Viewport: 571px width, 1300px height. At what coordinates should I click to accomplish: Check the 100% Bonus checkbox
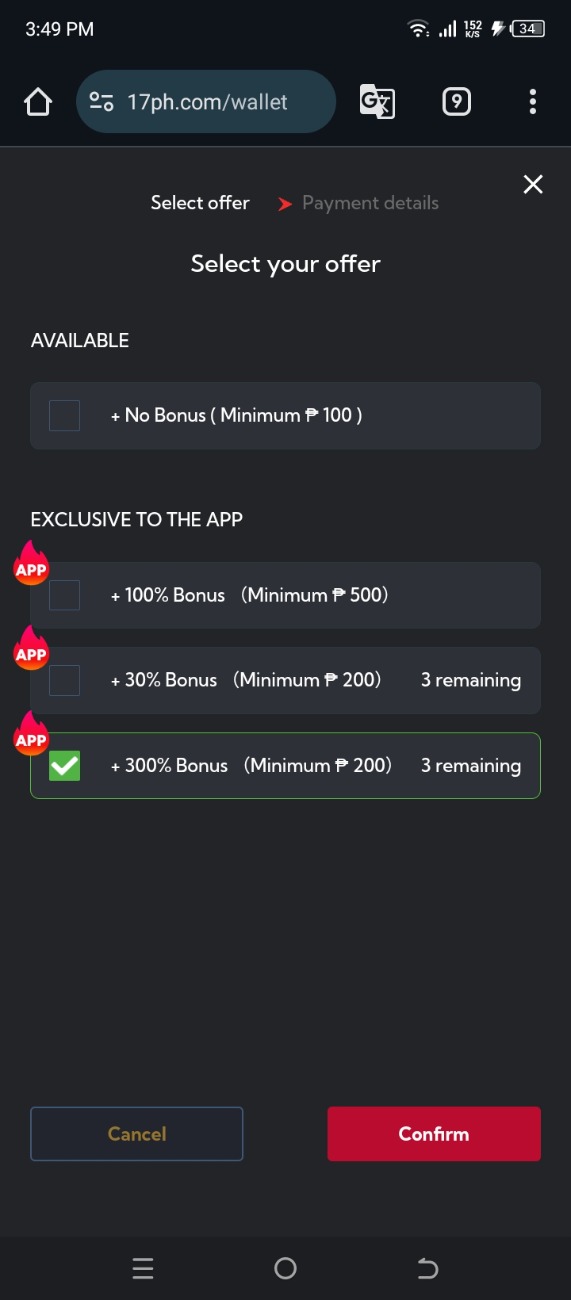65,595
